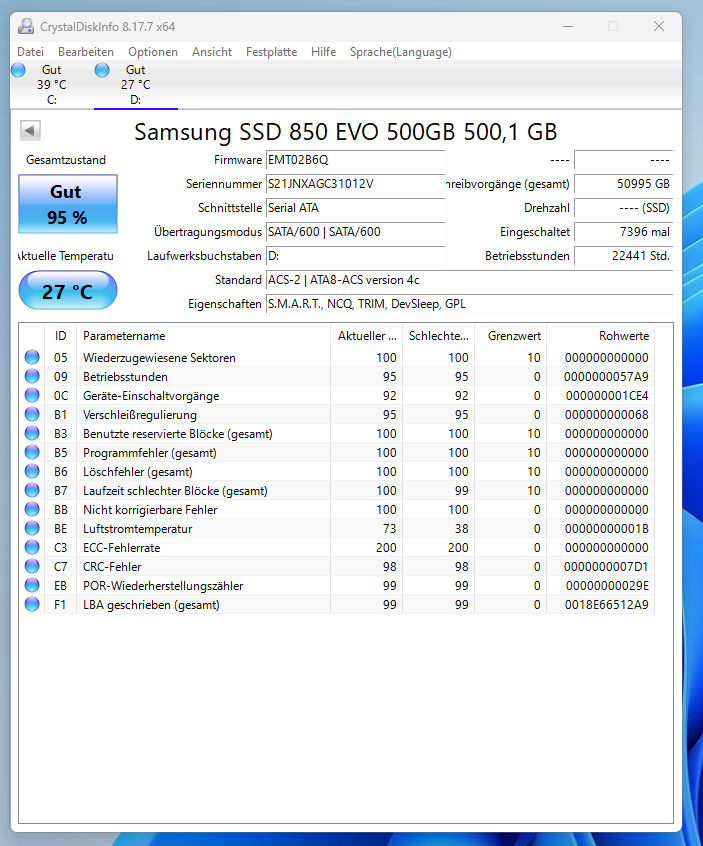Click status orb of Betriebsstunden row 09
This screenshot has height=846, width=703.
[x=32, y=376]
